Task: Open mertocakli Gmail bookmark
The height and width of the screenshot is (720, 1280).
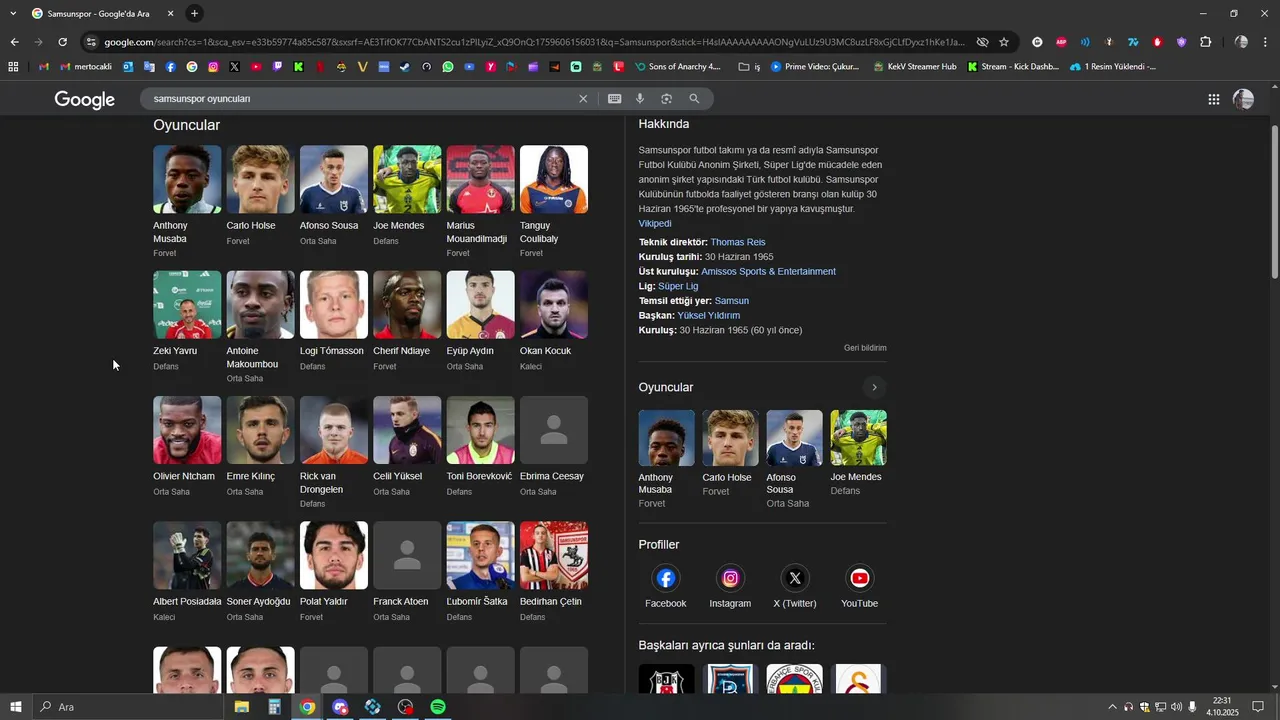Action: point(86,67)
